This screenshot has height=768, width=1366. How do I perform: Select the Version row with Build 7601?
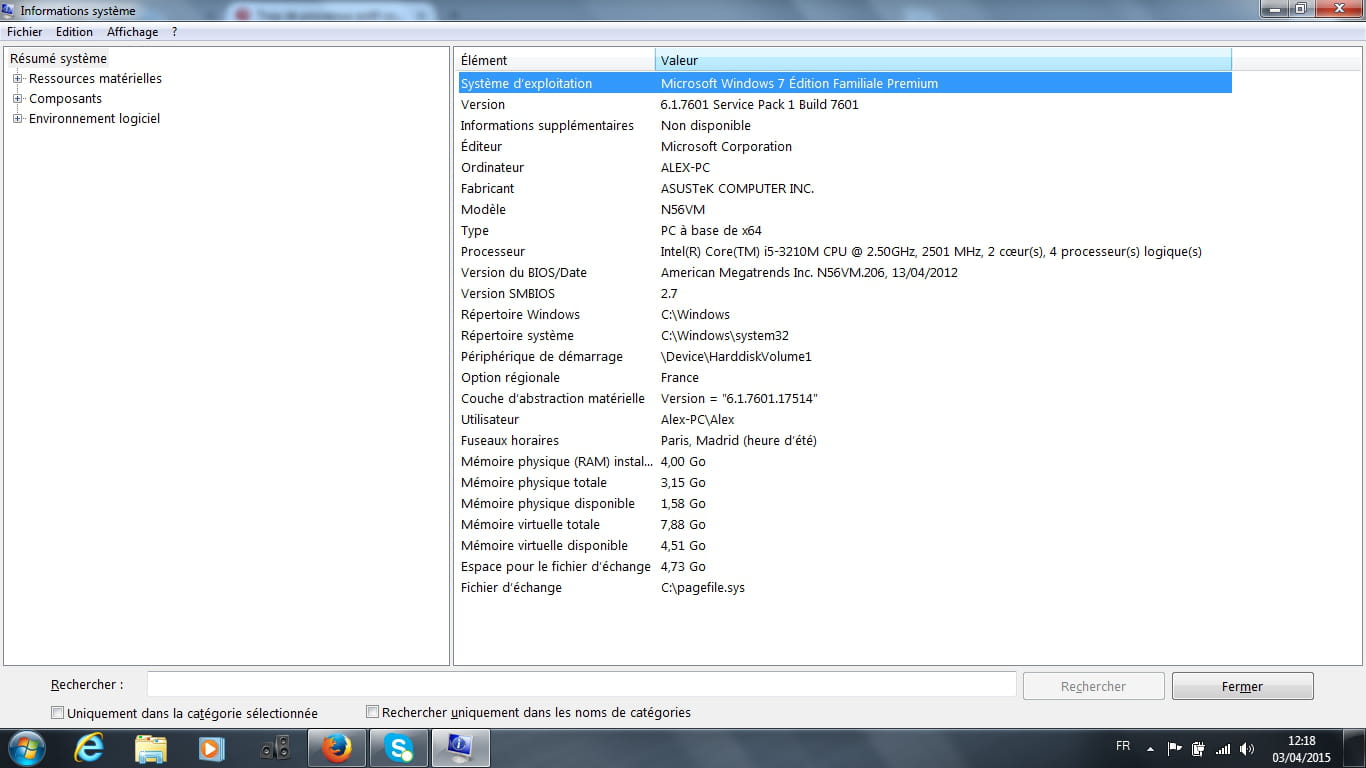[x=844, y=104]
